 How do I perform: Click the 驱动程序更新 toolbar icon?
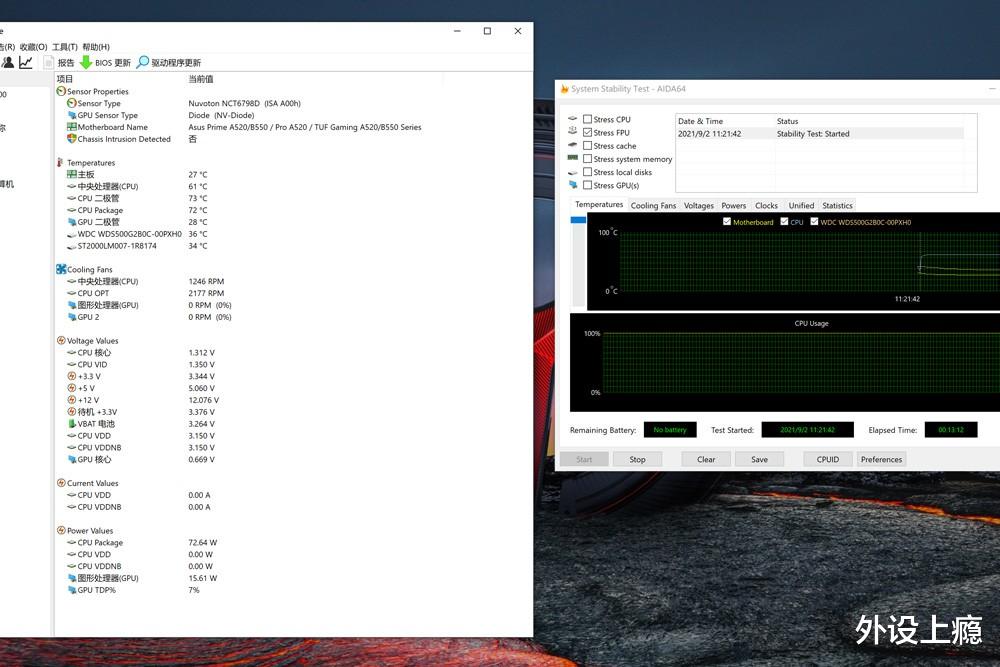143,62
